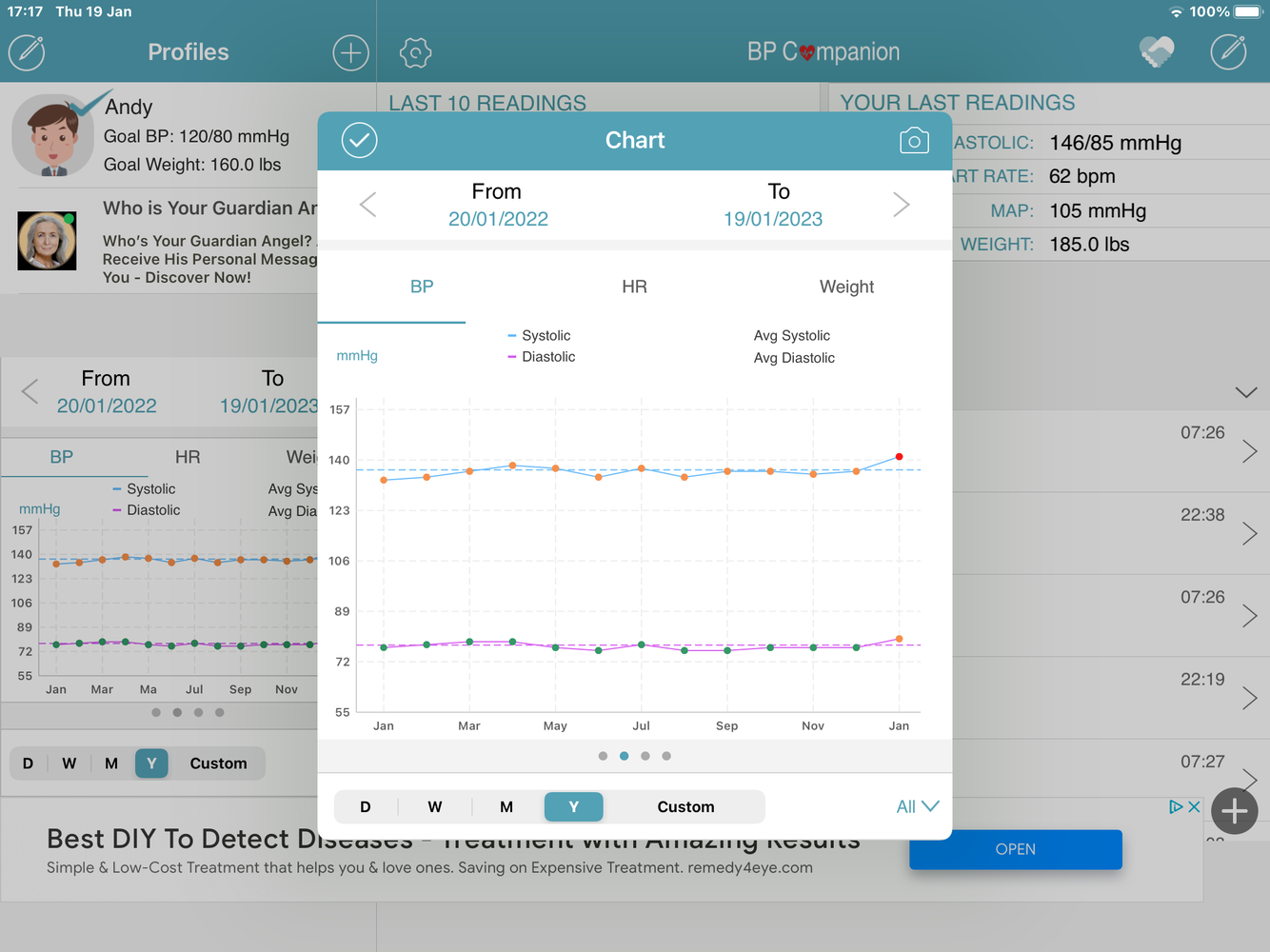Go to next date range in Chart popup
This screenshot has width=1270, height=952.
pyautogui.click(x=901, y=205)
